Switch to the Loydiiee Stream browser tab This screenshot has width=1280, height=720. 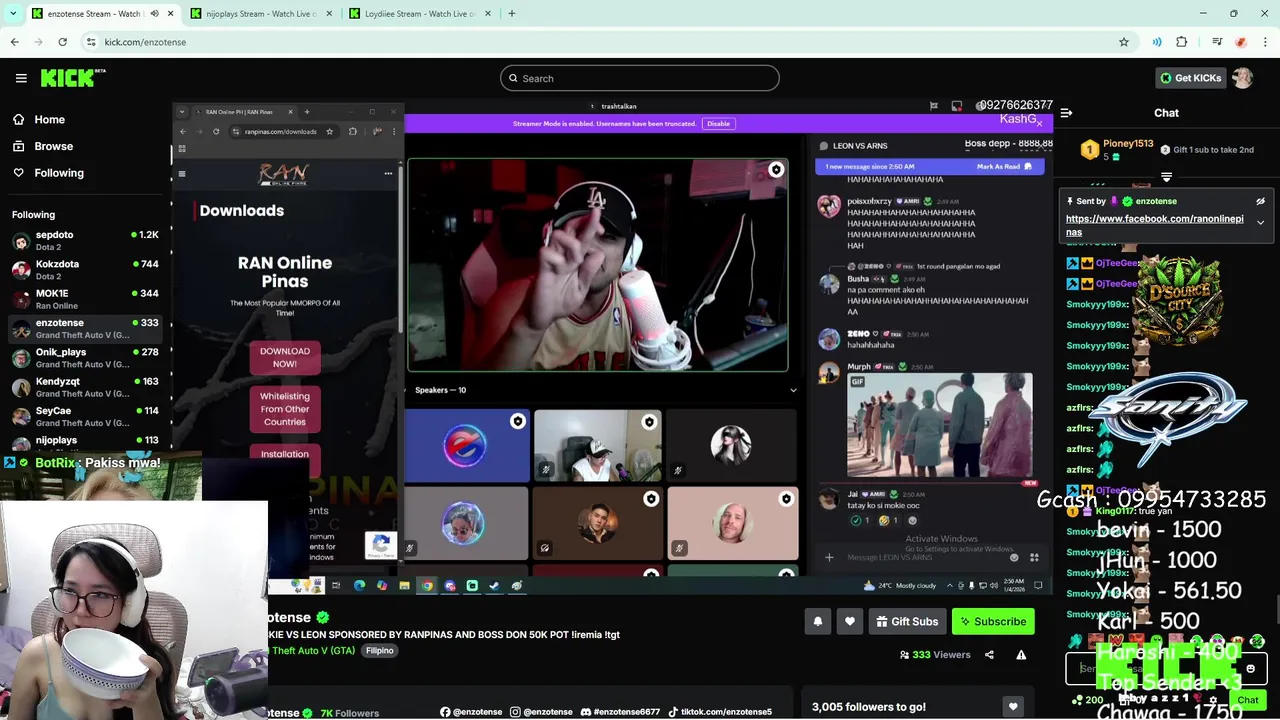418,14
